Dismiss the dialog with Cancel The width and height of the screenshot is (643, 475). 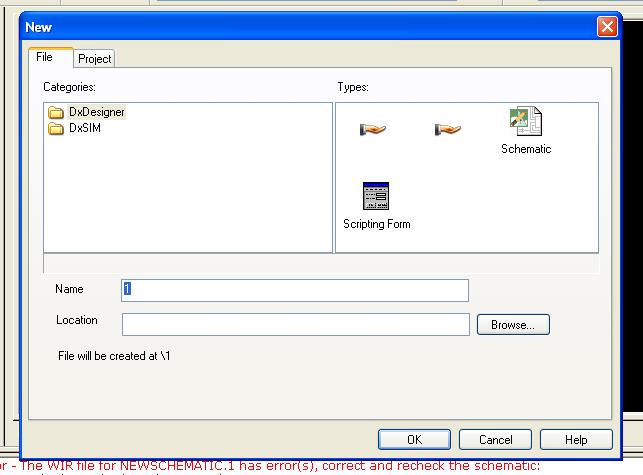click(495, 440)
